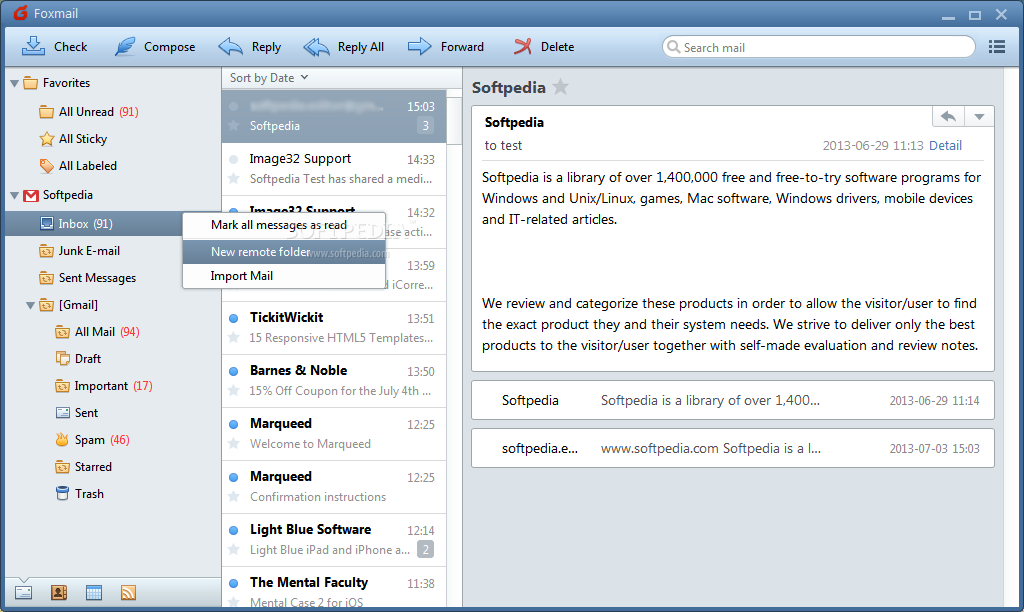Collapse the Favorites group
Image resolution: width=1024 pixels, height=612 pixels.
pyautogui.click(x=14, y=84)
